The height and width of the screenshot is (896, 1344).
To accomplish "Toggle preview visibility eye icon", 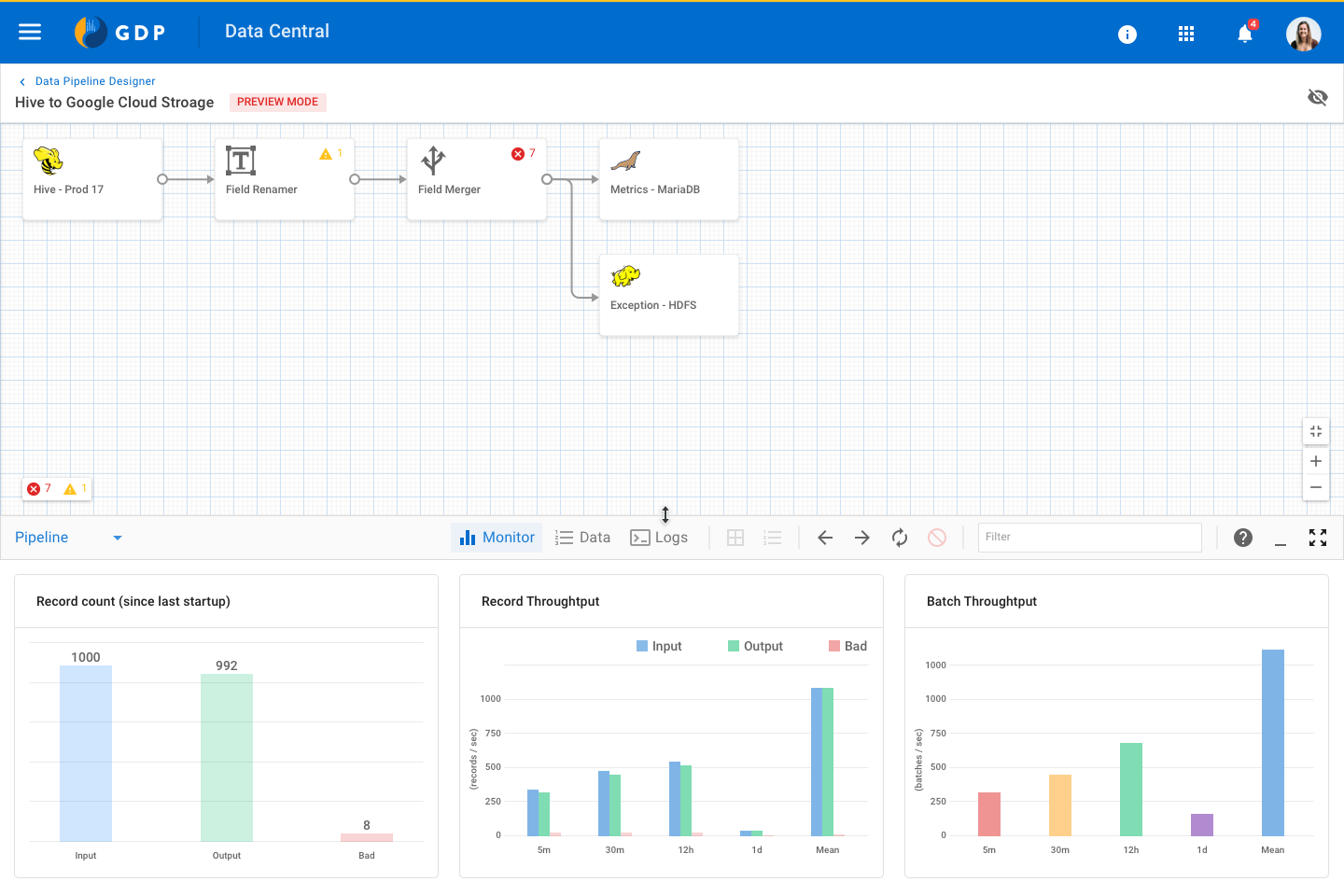I will pyautogui.click(x=1318, y=97).
